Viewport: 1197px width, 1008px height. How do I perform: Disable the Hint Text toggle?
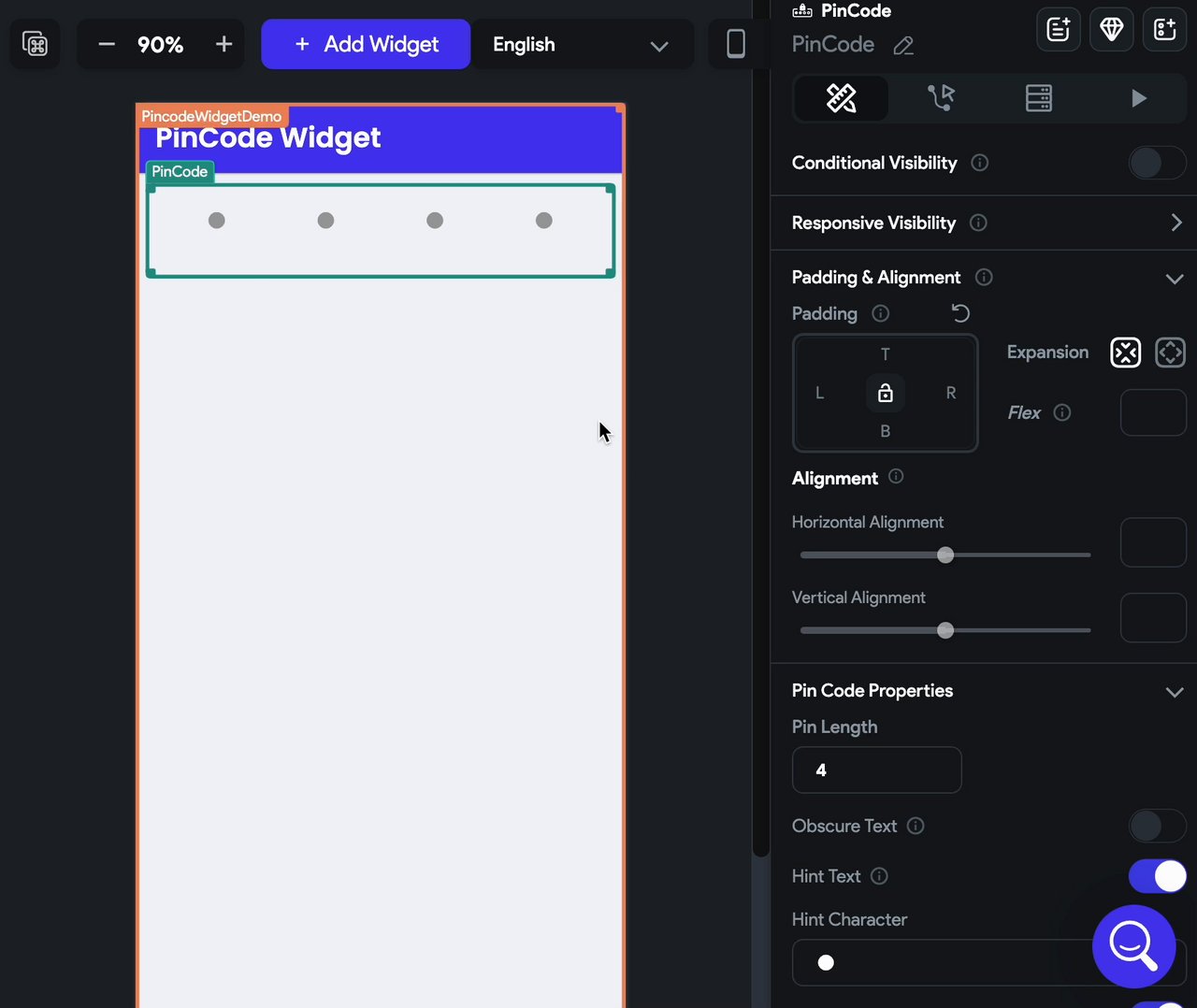pos(1157,876)
